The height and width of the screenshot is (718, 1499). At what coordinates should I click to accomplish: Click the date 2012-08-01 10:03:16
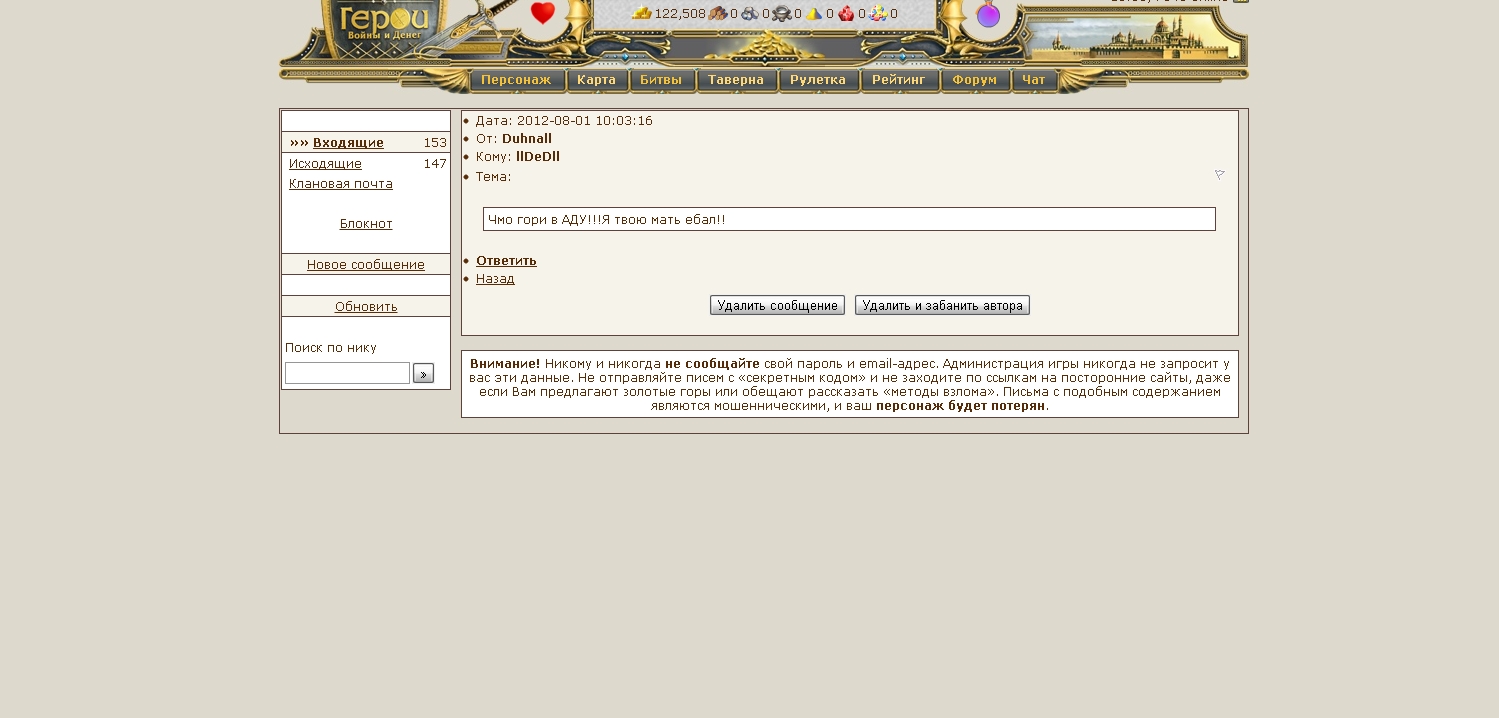tap(585, 121)
